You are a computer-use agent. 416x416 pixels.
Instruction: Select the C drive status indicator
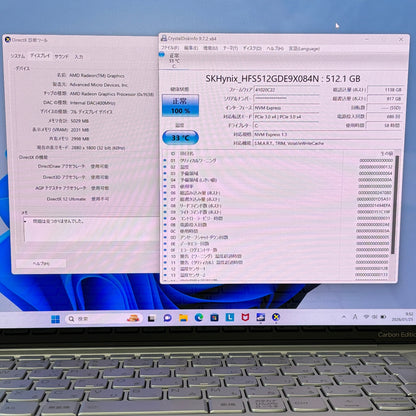click(x=172, y=60)
